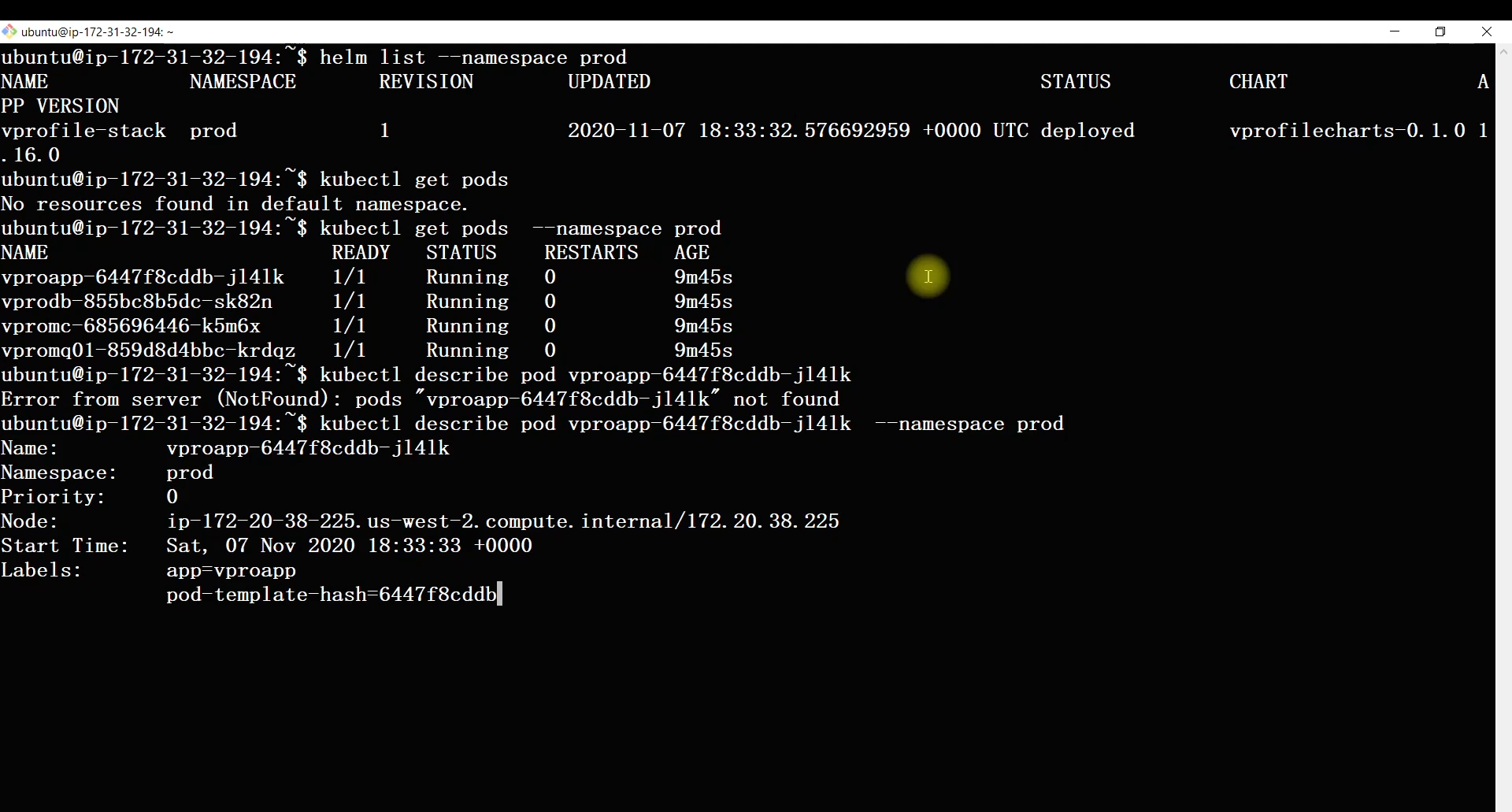
Task: Click 'Running' status of vprodb pod
Action: [468, 302]
